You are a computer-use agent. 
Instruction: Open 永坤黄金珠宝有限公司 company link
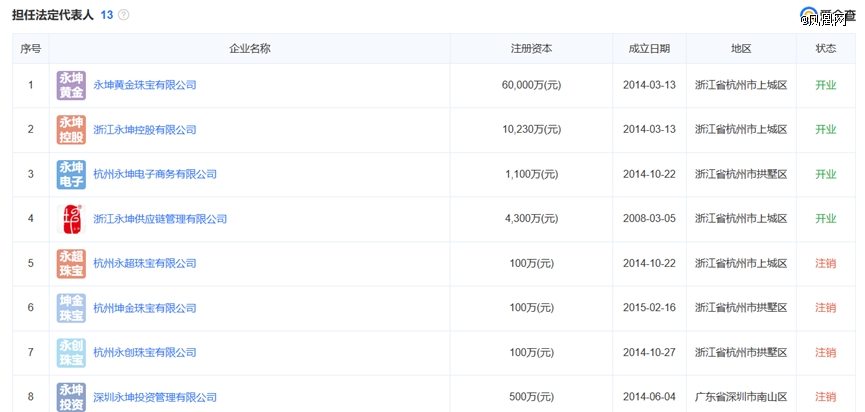[144, 85]
